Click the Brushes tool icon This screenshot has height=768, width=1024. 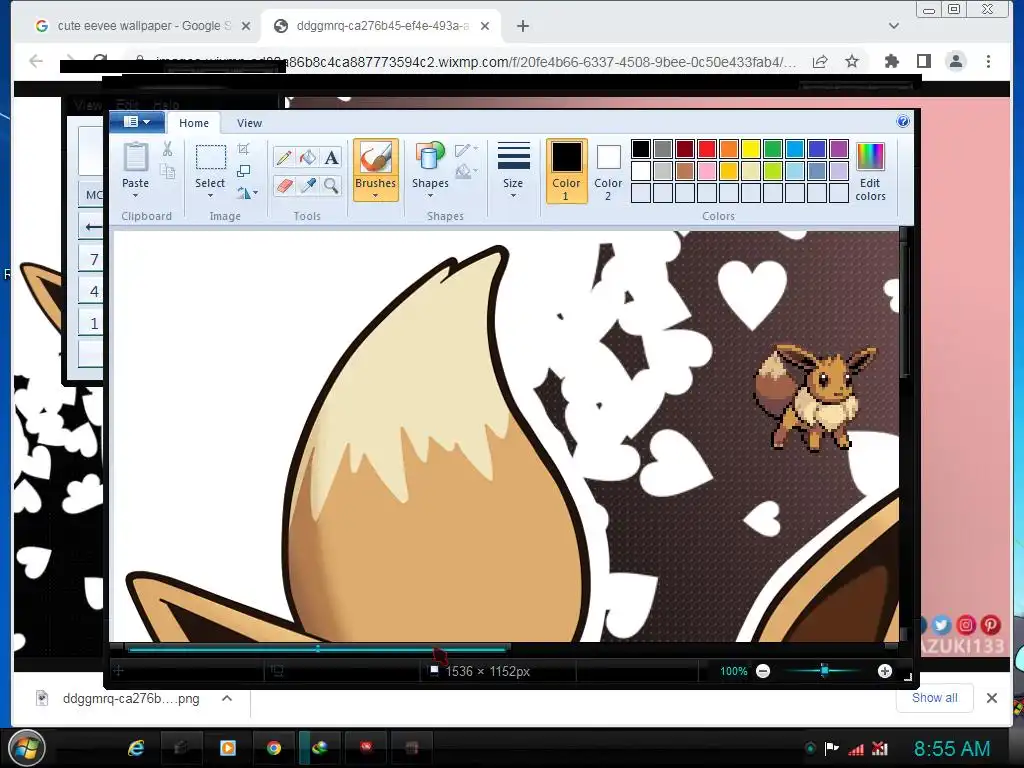click(x=376, y=158)
